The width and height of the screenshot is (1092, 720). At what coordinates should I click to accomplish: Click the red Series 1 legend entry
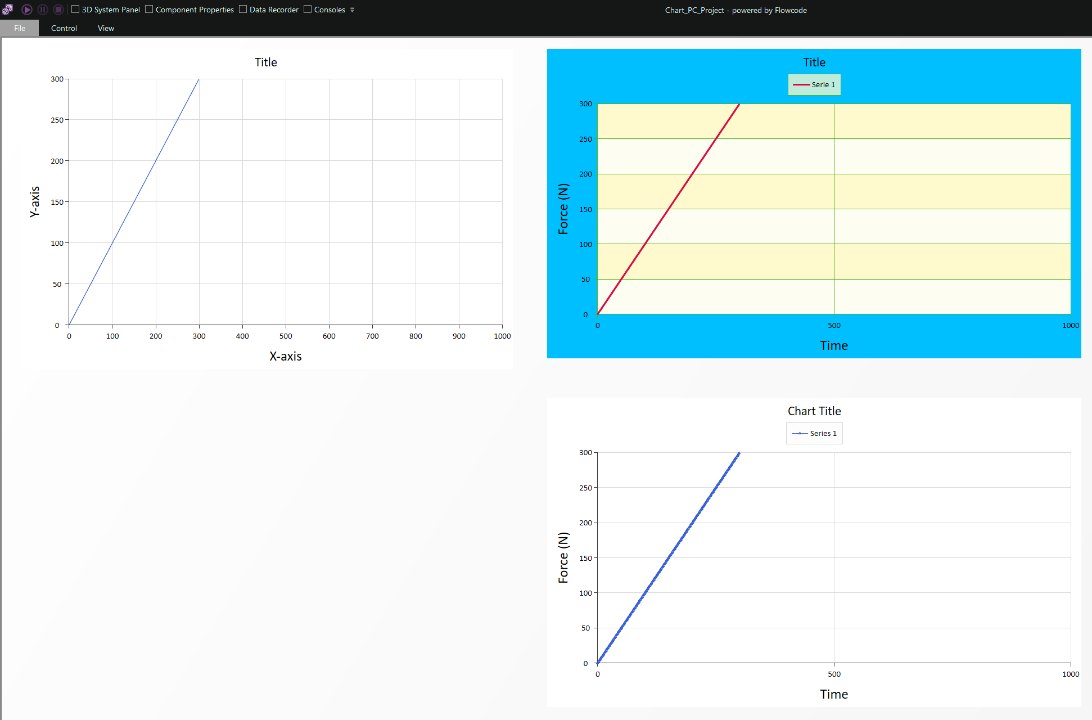pyautogui.click(x=814, y=85)
